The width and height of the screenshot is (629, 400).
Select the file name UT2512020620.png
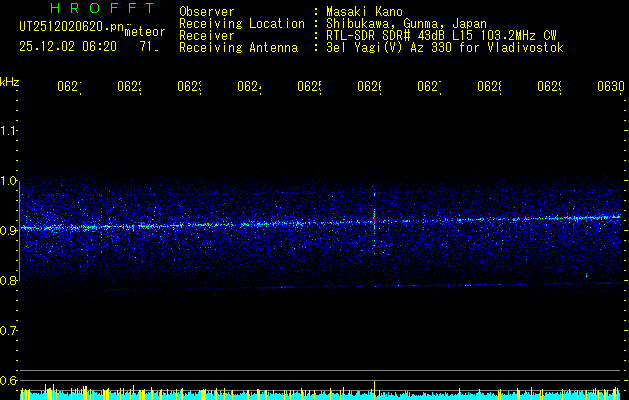pos(70,29)
